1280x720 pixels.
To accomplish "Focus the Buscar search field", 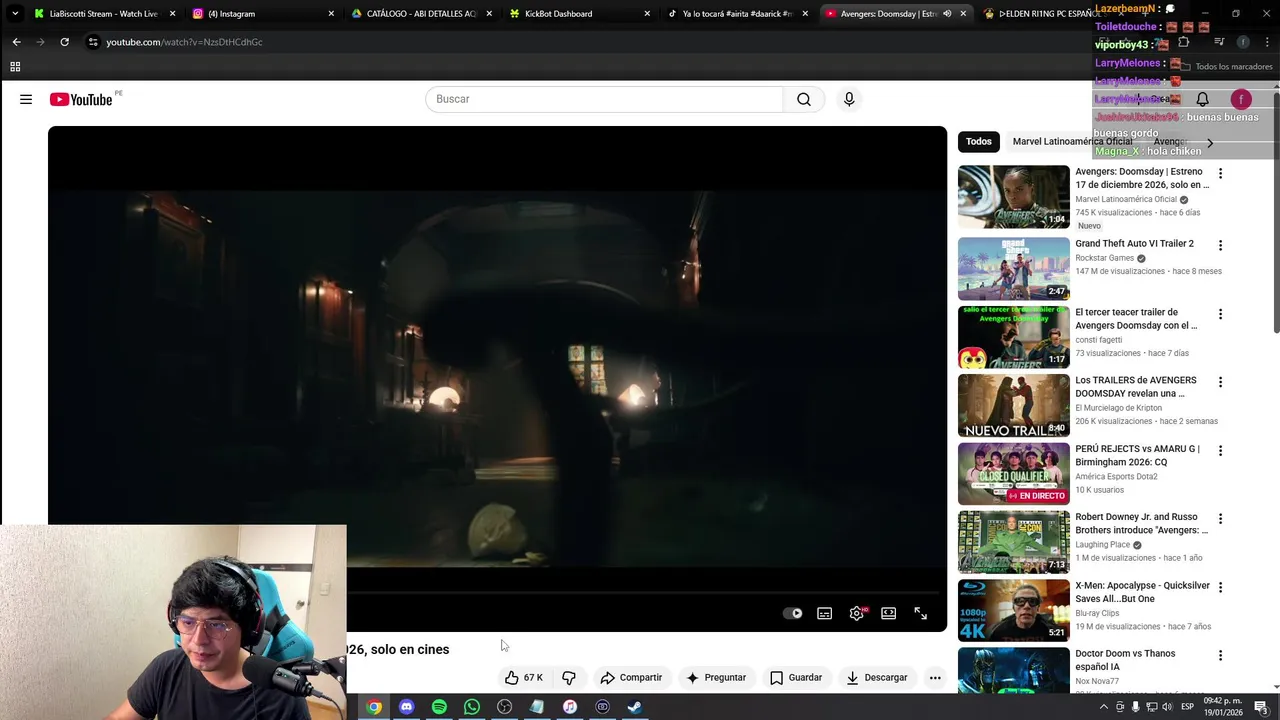I will click(x=604, y=99).
